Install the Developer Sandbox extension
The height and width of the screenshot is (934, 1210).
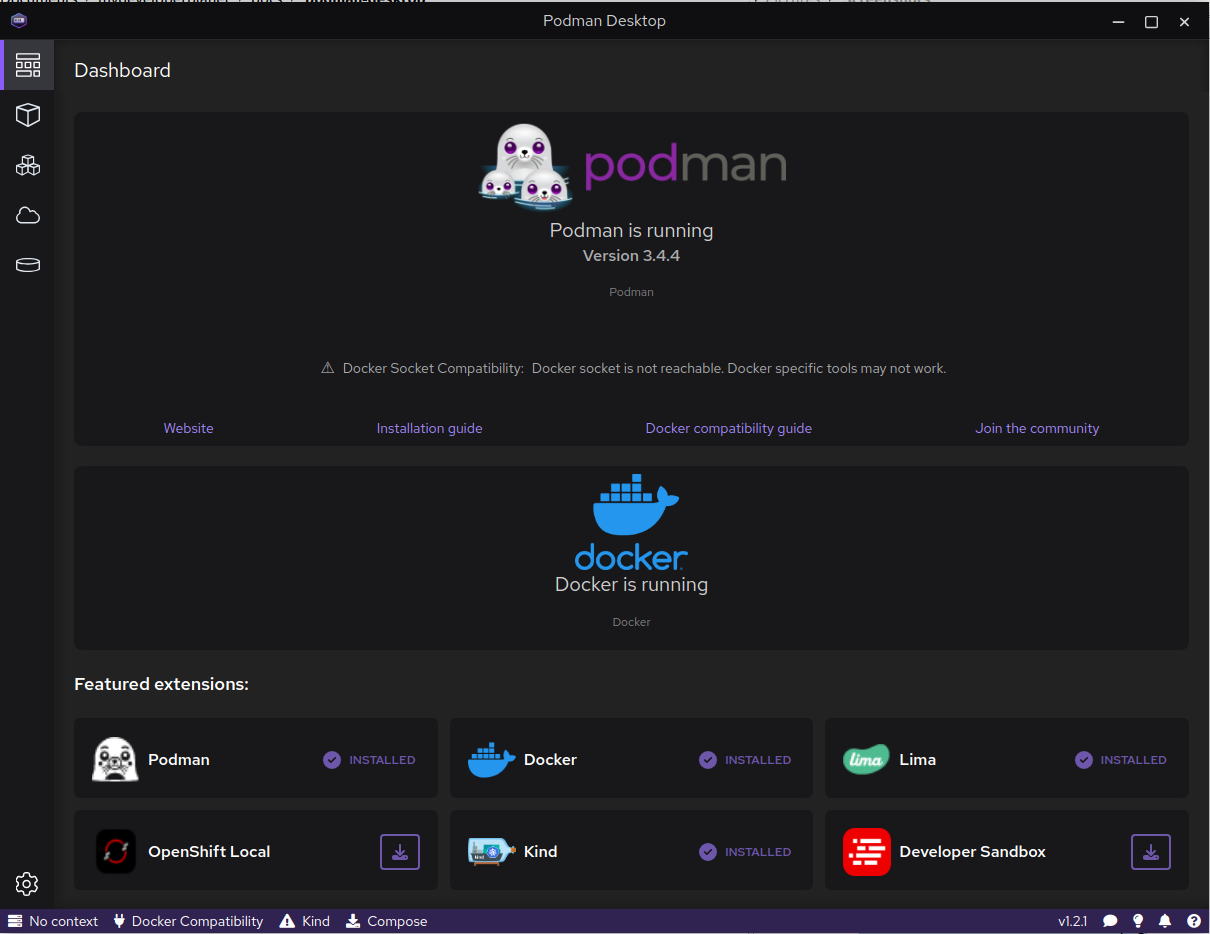point(1151,851)
